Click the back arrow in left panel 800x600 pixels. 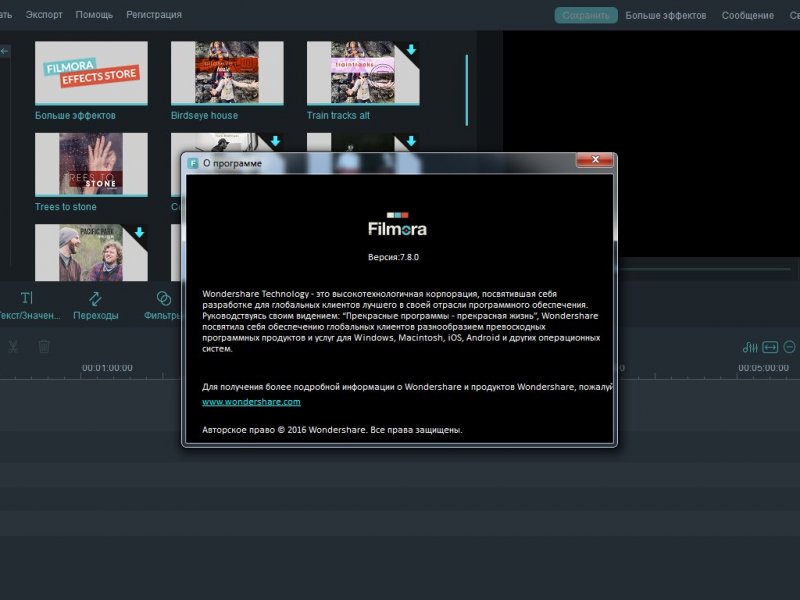click(5, 50)
